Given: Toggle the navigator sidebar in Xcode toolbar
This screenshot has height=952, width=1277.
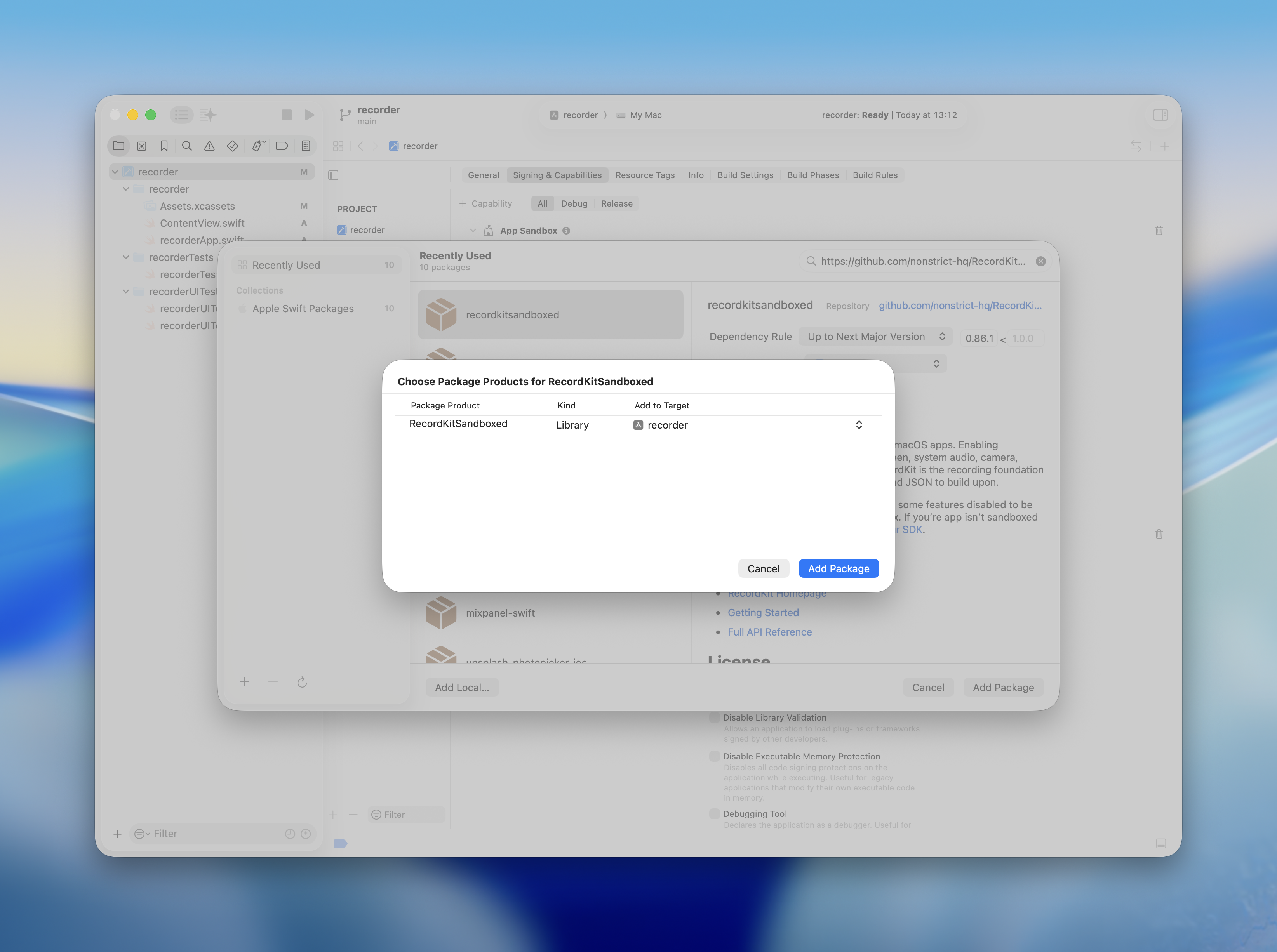Looking at the screenshot, I should tap(182, 115).
